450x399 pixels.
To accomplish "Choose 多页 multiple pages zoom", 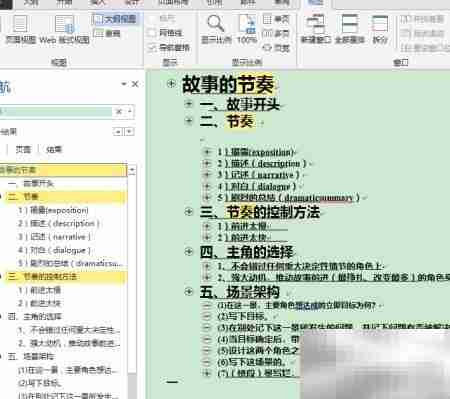I will coord(276,33).
